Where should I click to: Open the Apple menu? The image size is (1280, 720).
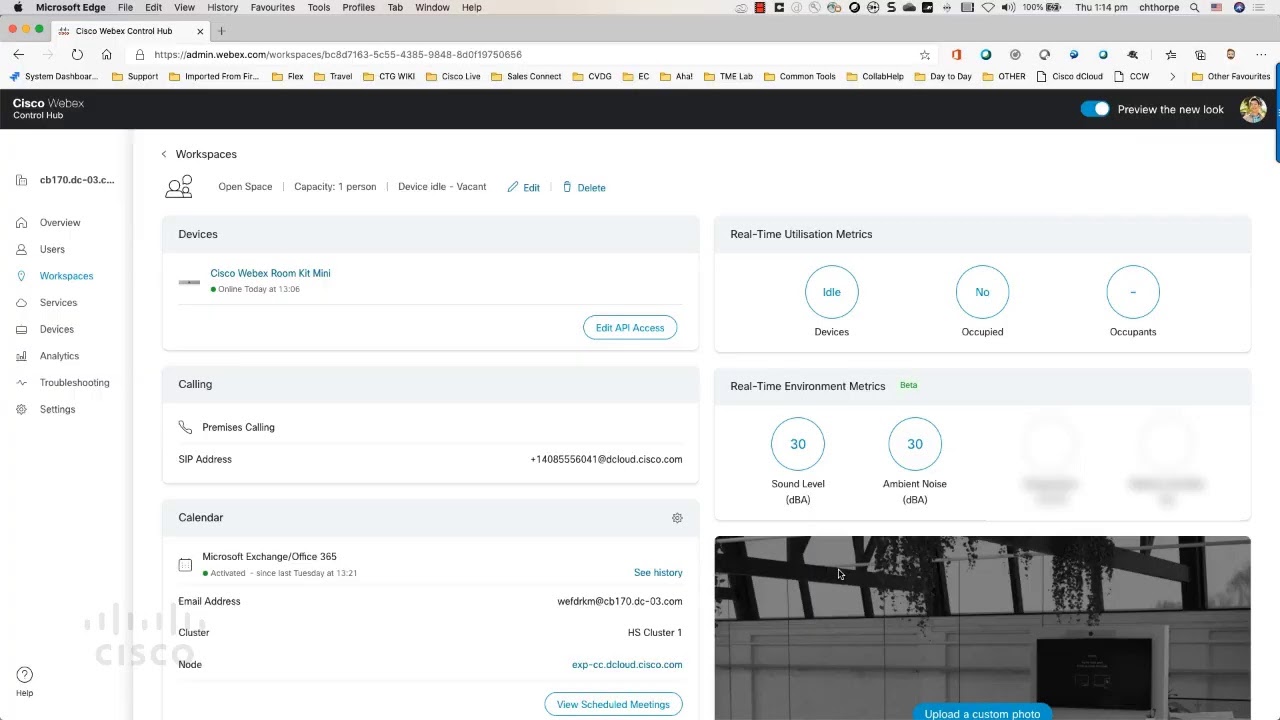pos(18,7)
